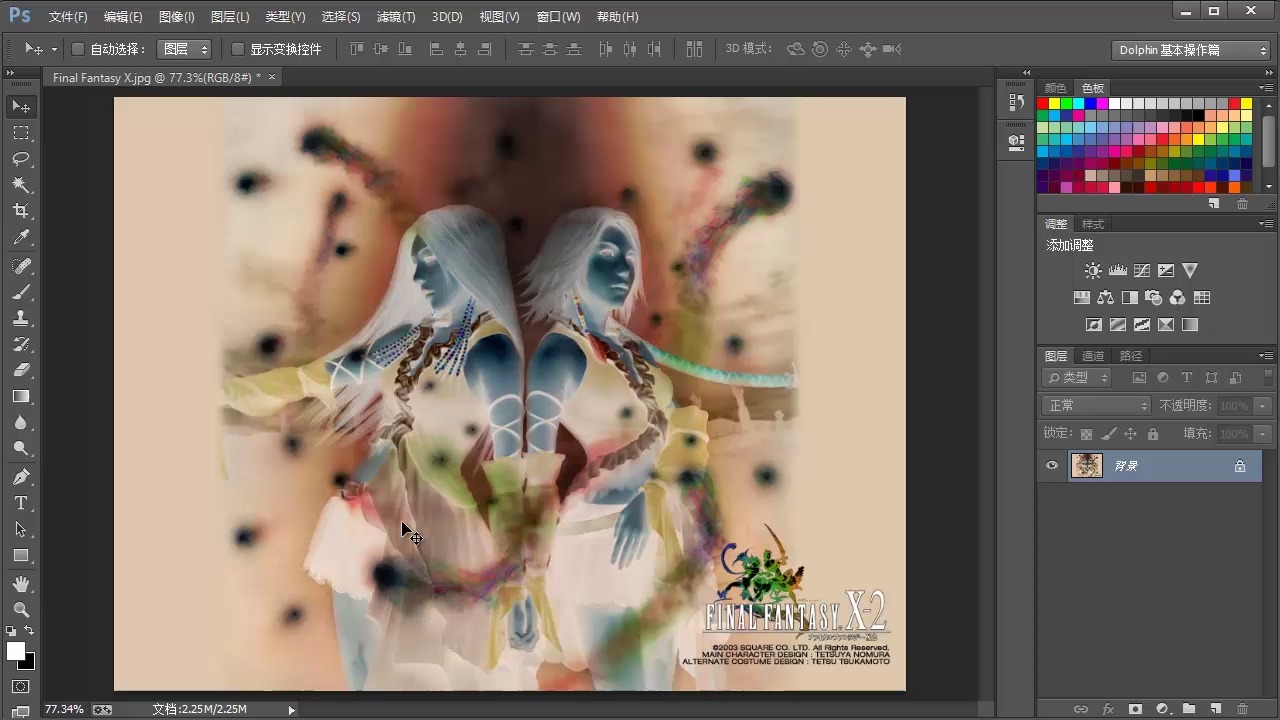Select the Horizontal Type tool
This screenshot has width=1280, height=720.
[x=21, y=503]
